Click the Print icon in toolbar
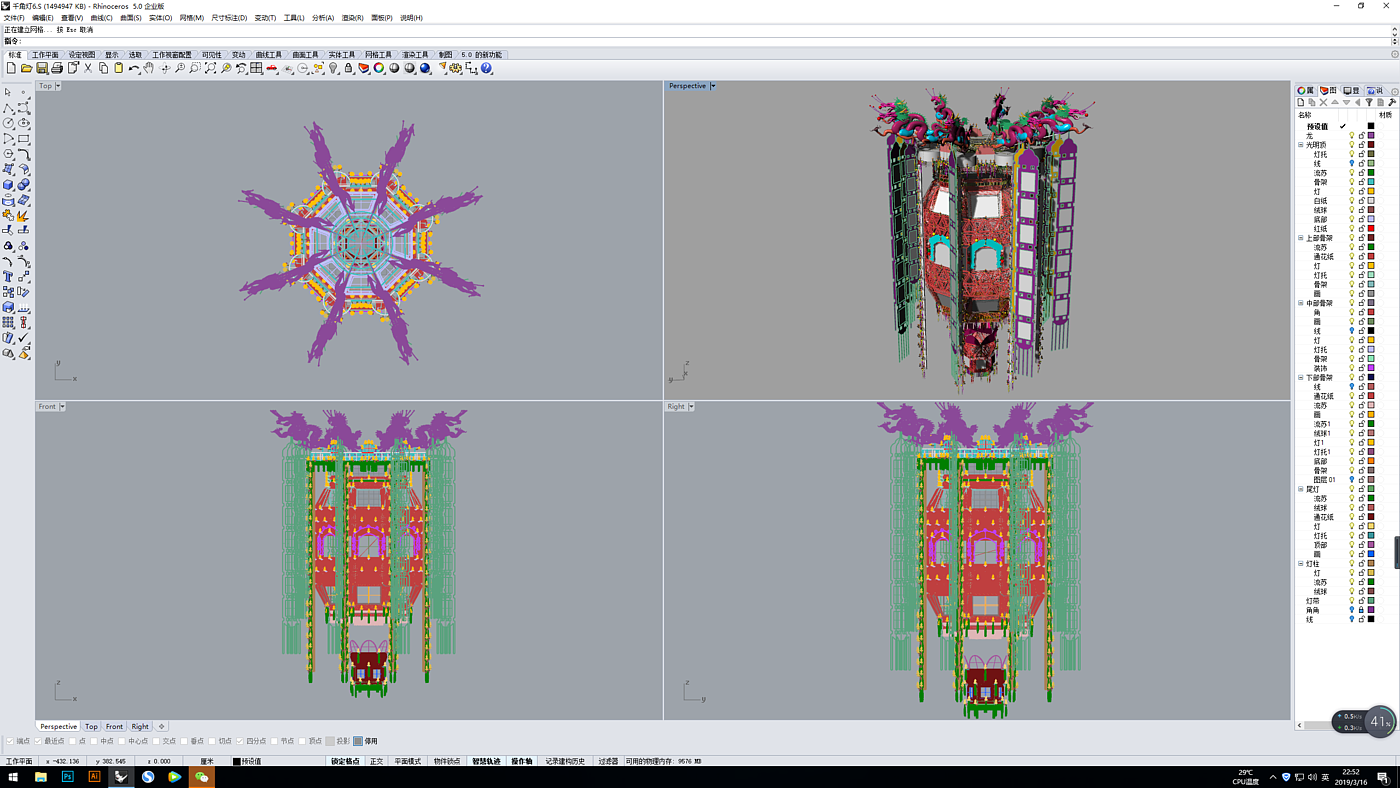The height and width of the screenshot is (788, 1400). pyautogui.click(x=57, y=68)
